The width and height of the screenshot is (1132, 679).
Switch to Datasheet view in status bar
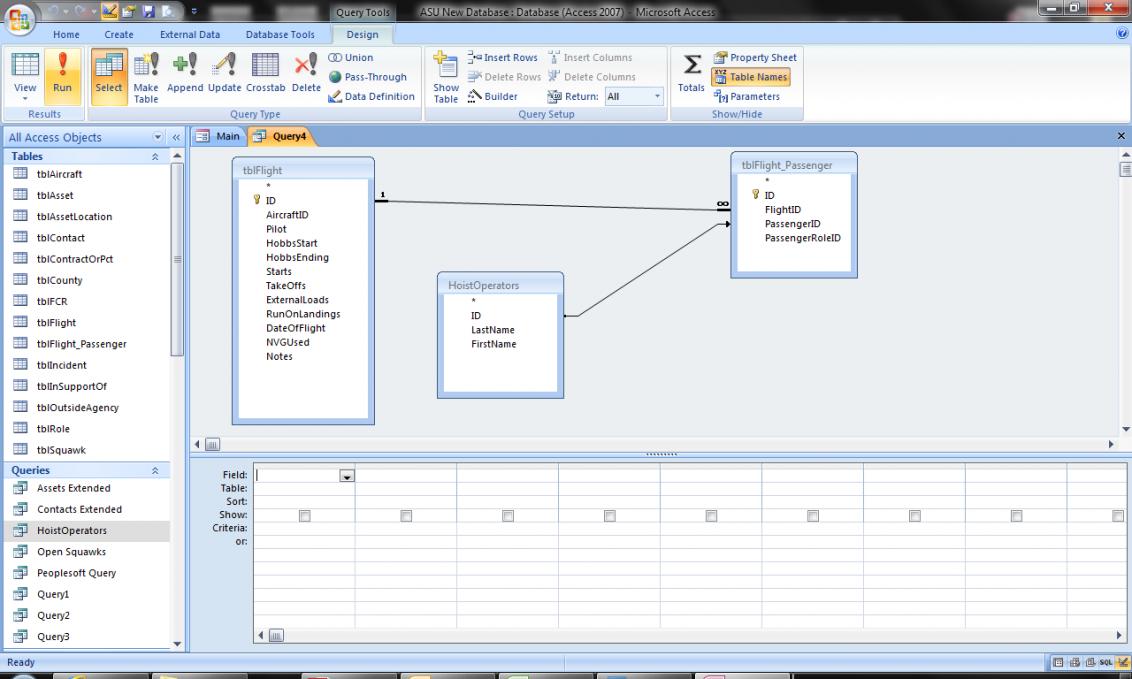(x=1058, y=662)
